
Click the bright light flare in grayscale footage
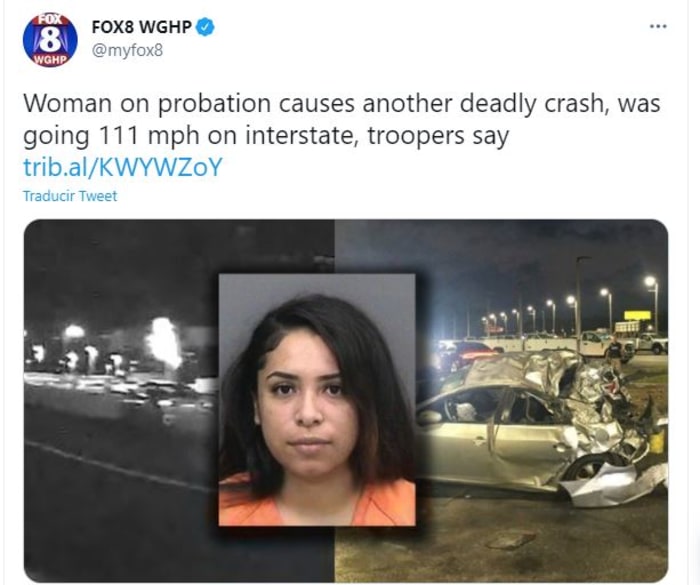[163, 343]
